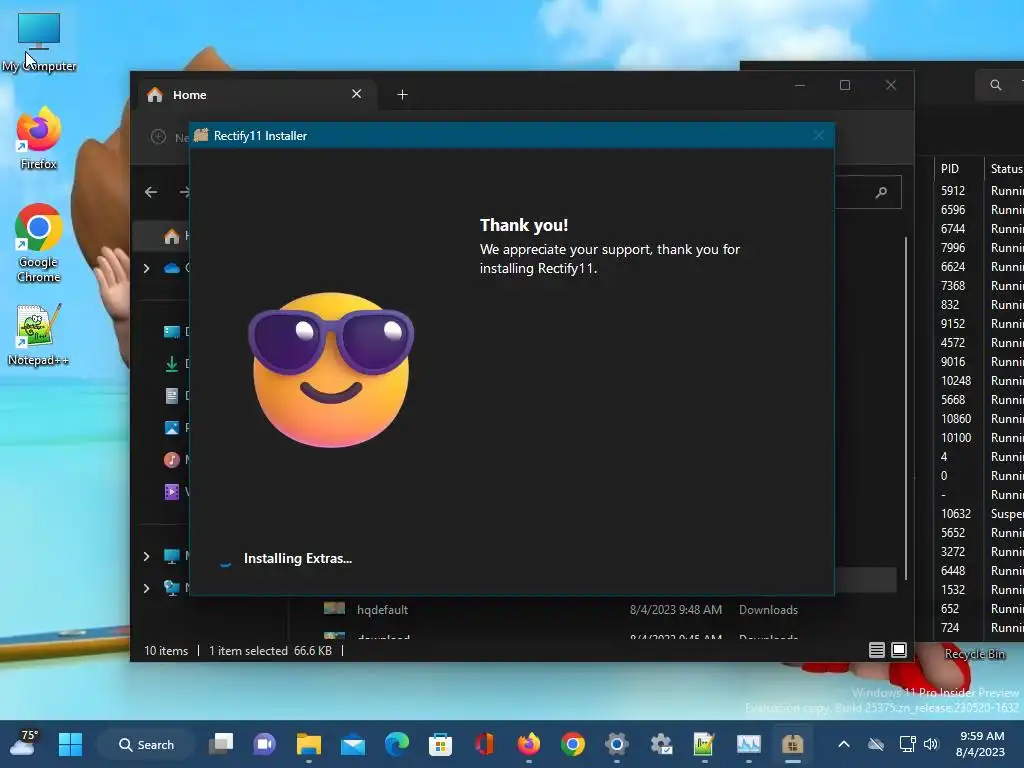Open Documents folder in Explorer sidebar
The height and width of the screenshot is (768, 1024).
(172, 396)
